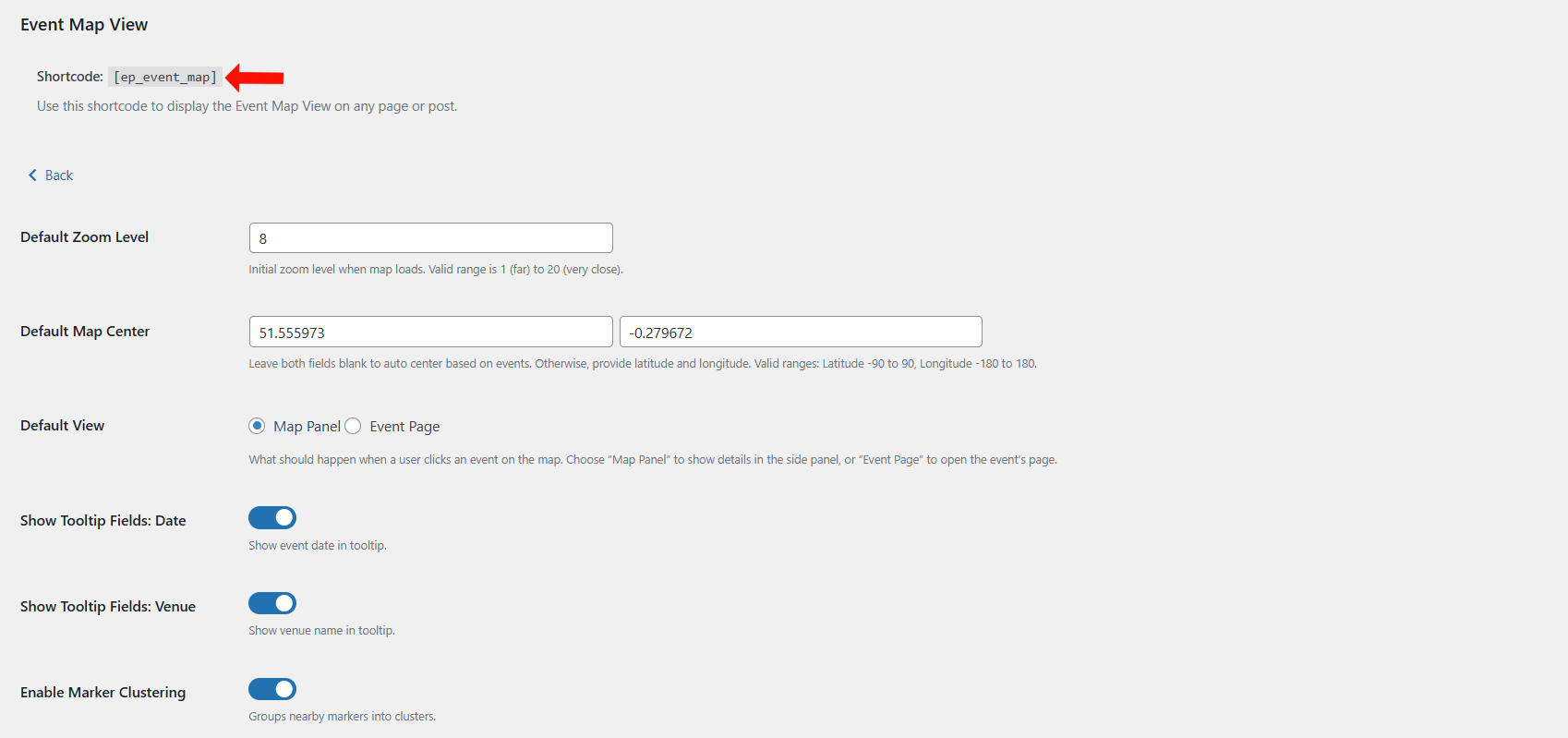1568x738 pixels.
Task: Select the [ep_event_map] shortcode text
Action: point(165,78)
